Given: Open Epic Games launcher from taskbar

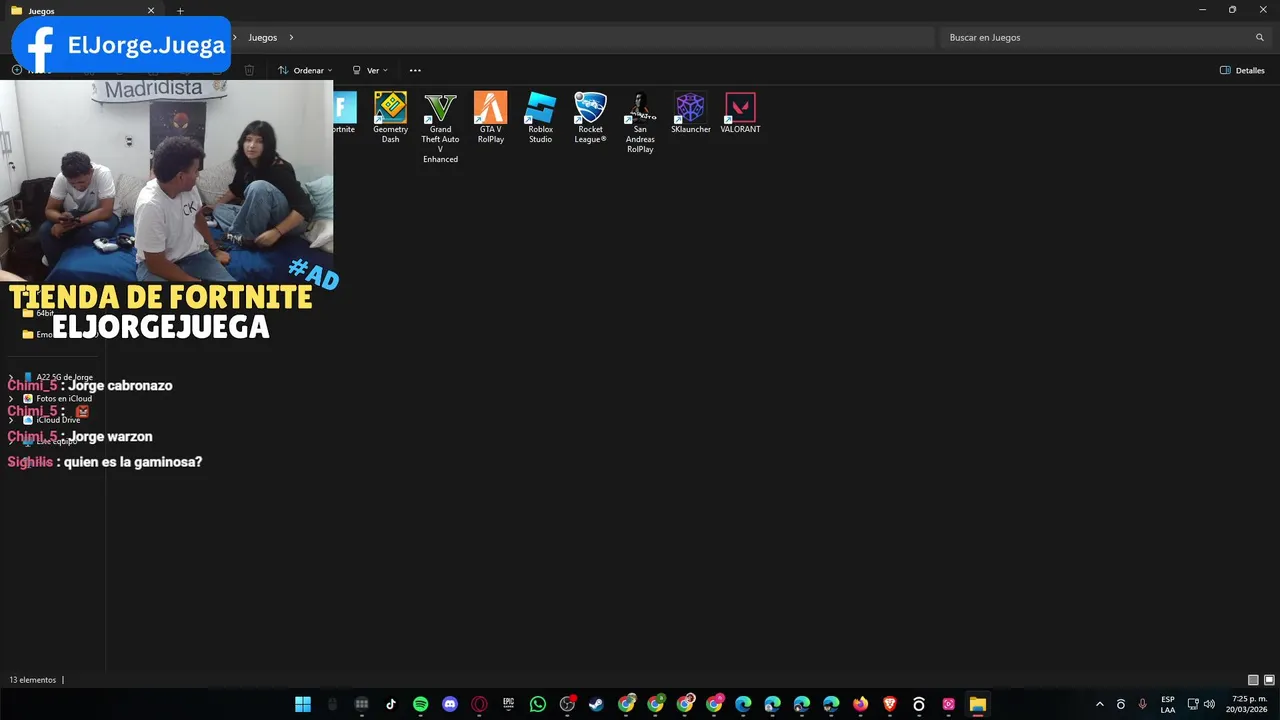Looking at the screenshot, I should [508, 704].
